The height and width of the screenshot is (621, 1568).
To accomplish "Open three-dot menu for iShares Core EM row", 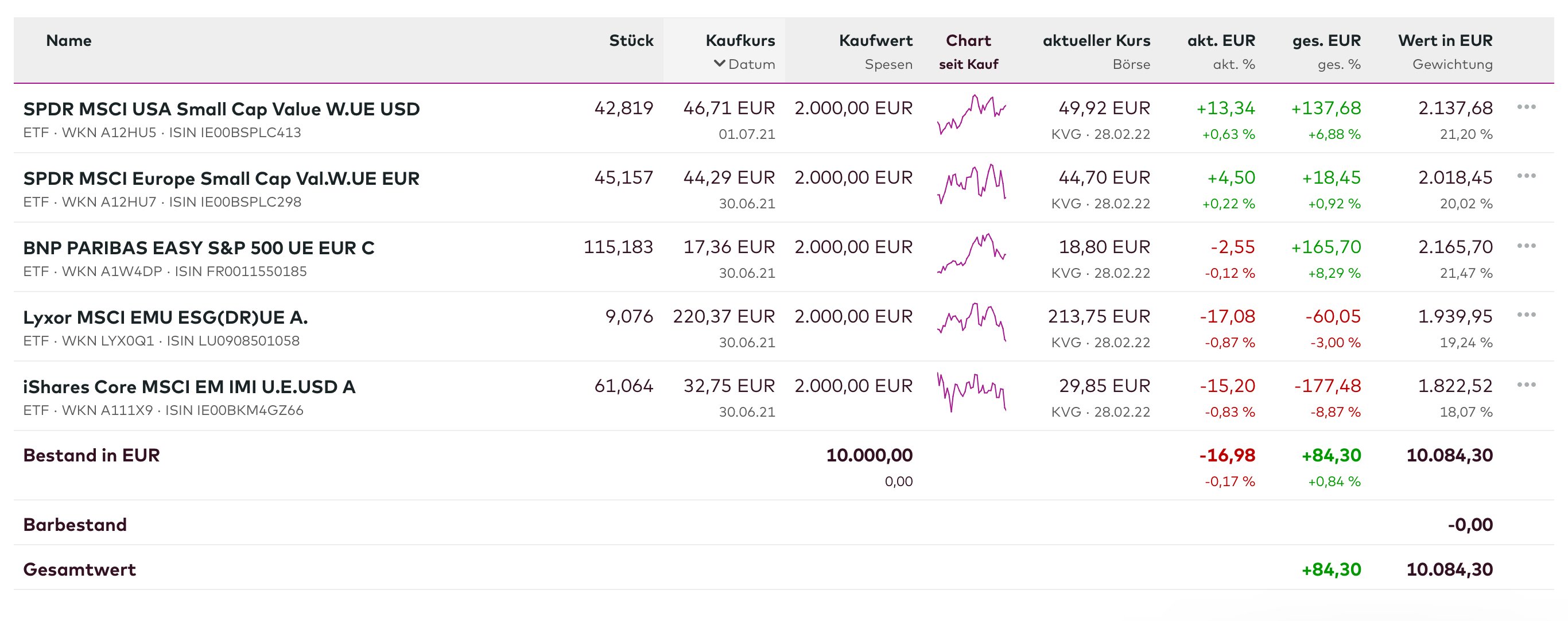I will 1526,385.
